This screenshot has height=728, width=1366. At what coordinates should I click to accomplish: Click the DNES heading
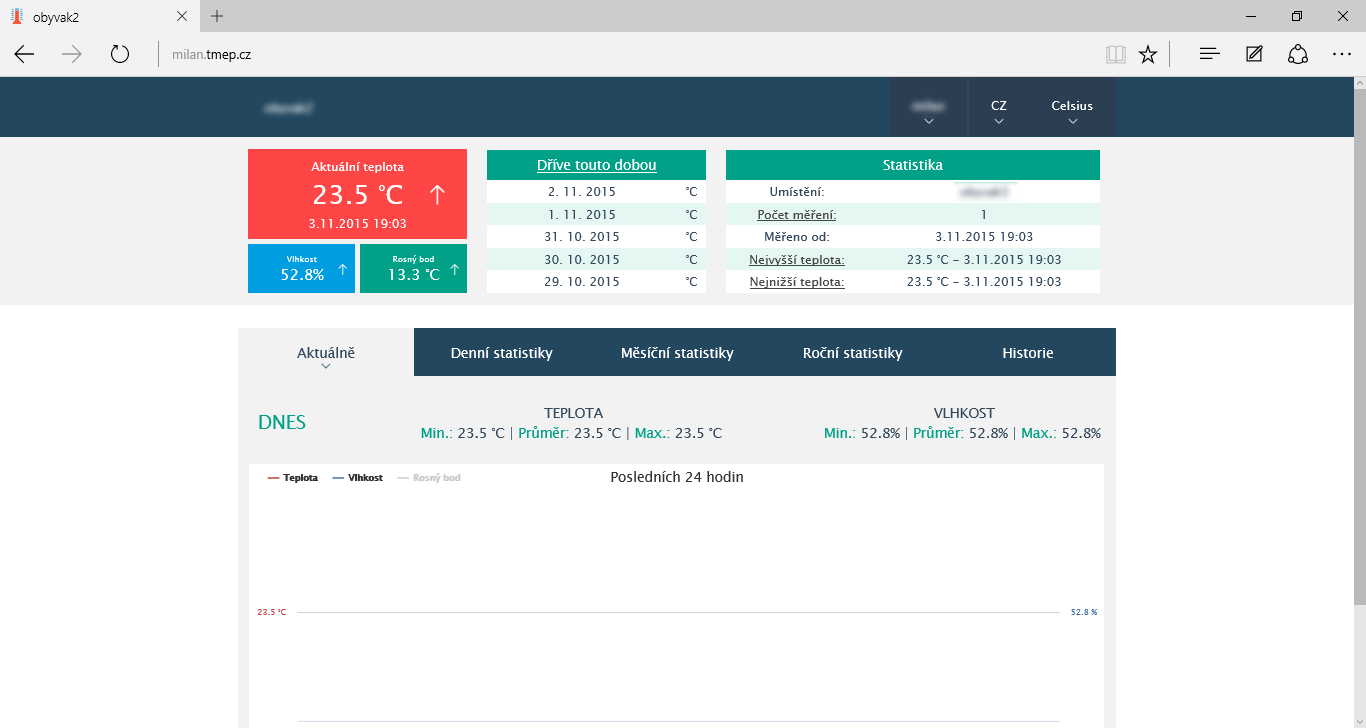pyautogui.click(x=282, y=422)
